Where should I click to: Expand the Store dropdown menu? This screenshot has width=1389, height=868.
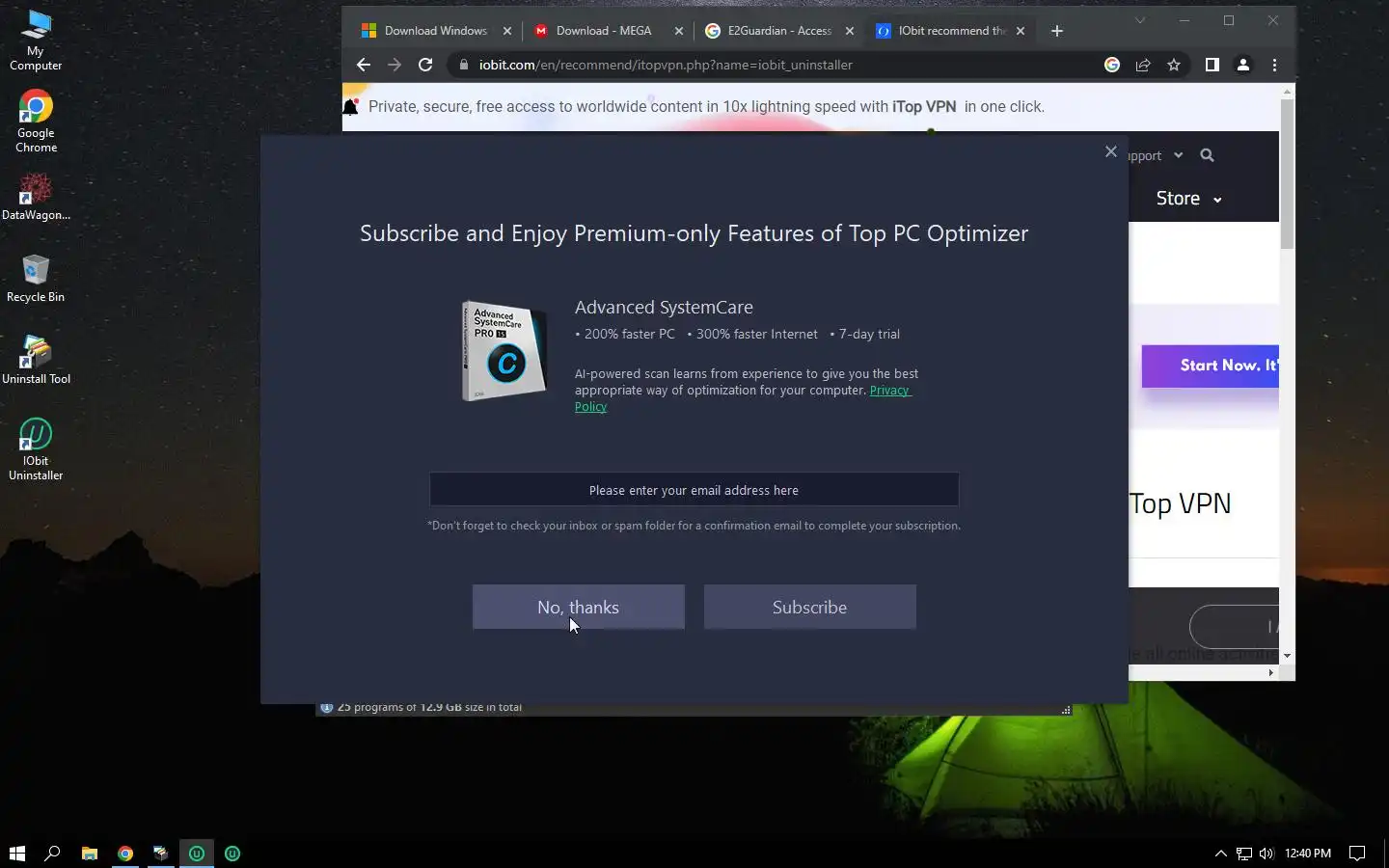pyautogui.click(x=1188, y=199)
